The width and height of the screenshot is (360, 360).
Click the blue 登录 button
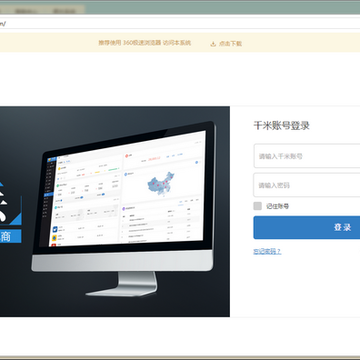click(x=307, y=227)
